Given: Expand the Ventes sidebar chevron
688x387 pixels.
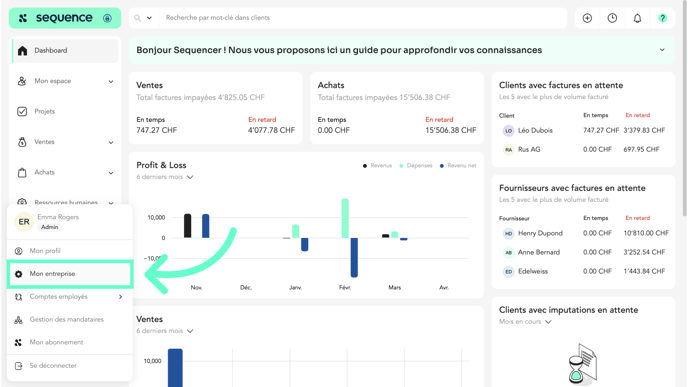Looking at the screenshot, I should pyautogui.click(x=111, y=142).
